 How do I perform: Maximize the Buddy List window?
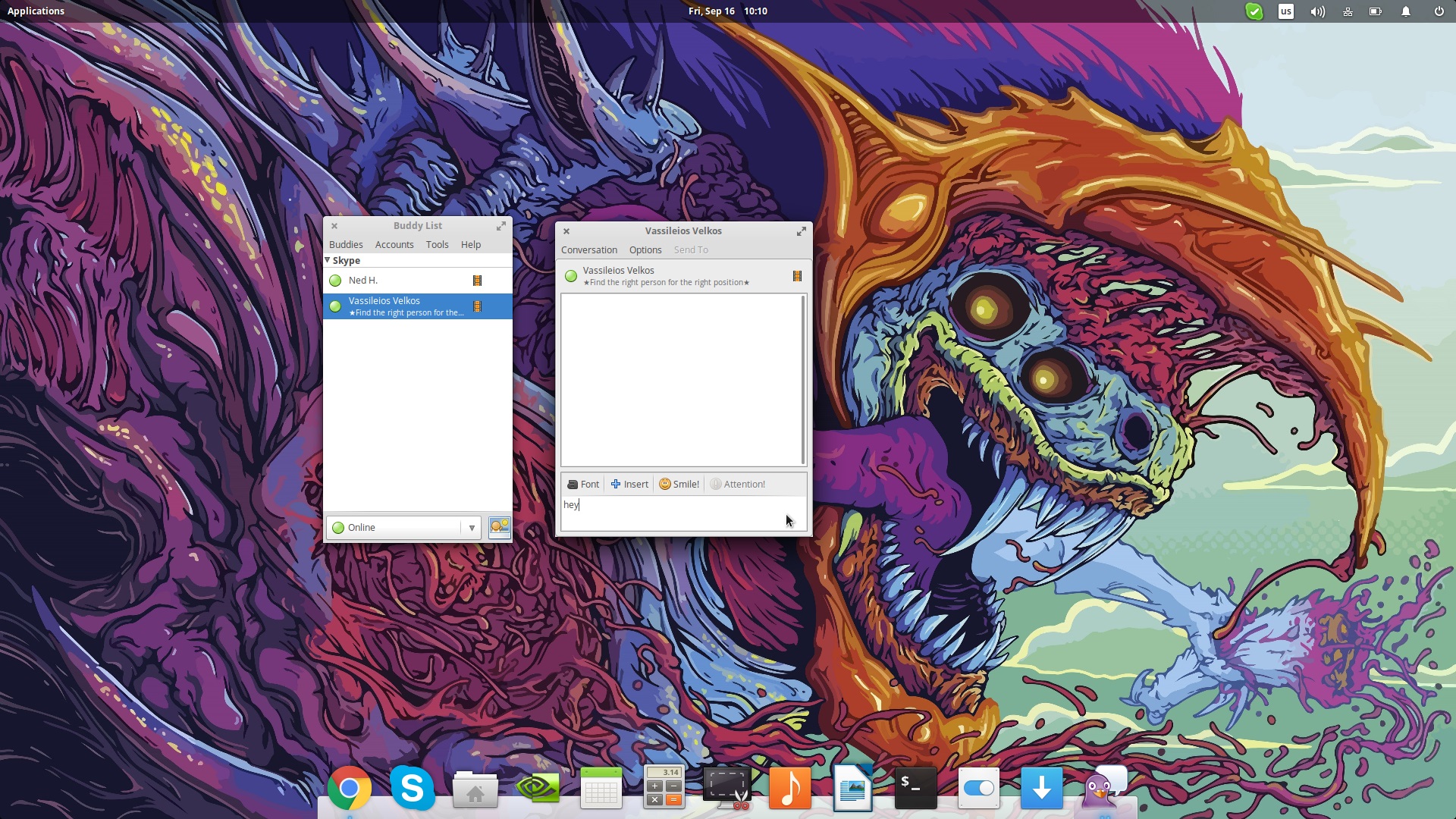500,226
